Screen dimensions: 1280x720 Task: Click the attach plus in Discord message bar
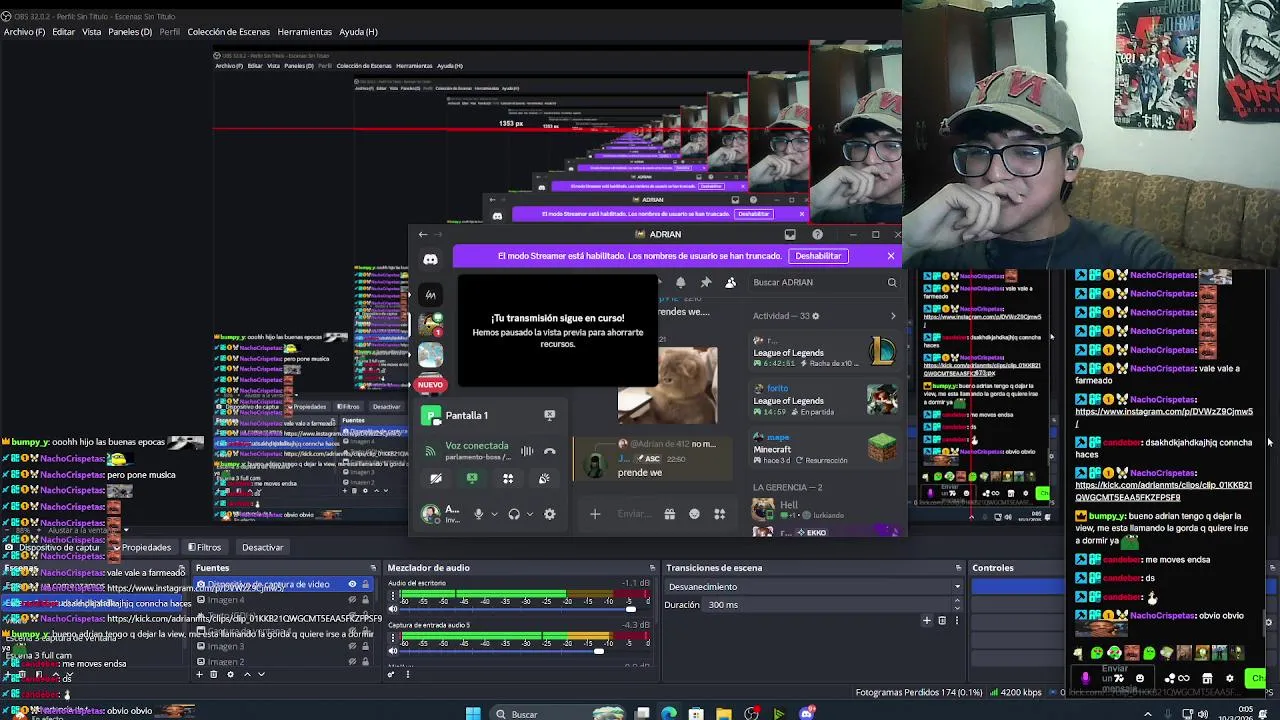pos(595,514)
